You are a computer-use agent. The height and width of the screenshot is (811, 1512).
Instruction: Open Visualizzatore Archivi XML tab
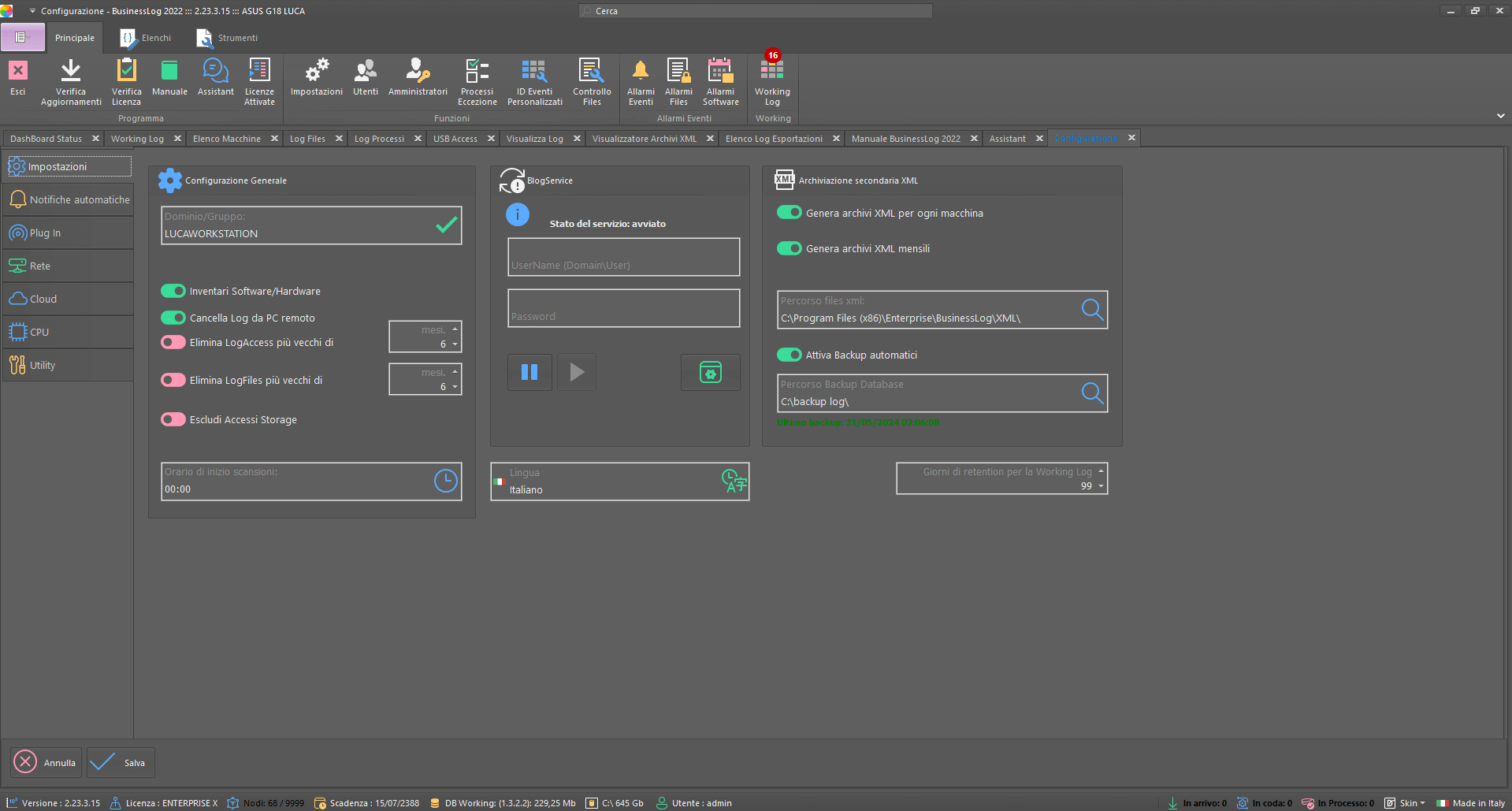coord(645,139)
